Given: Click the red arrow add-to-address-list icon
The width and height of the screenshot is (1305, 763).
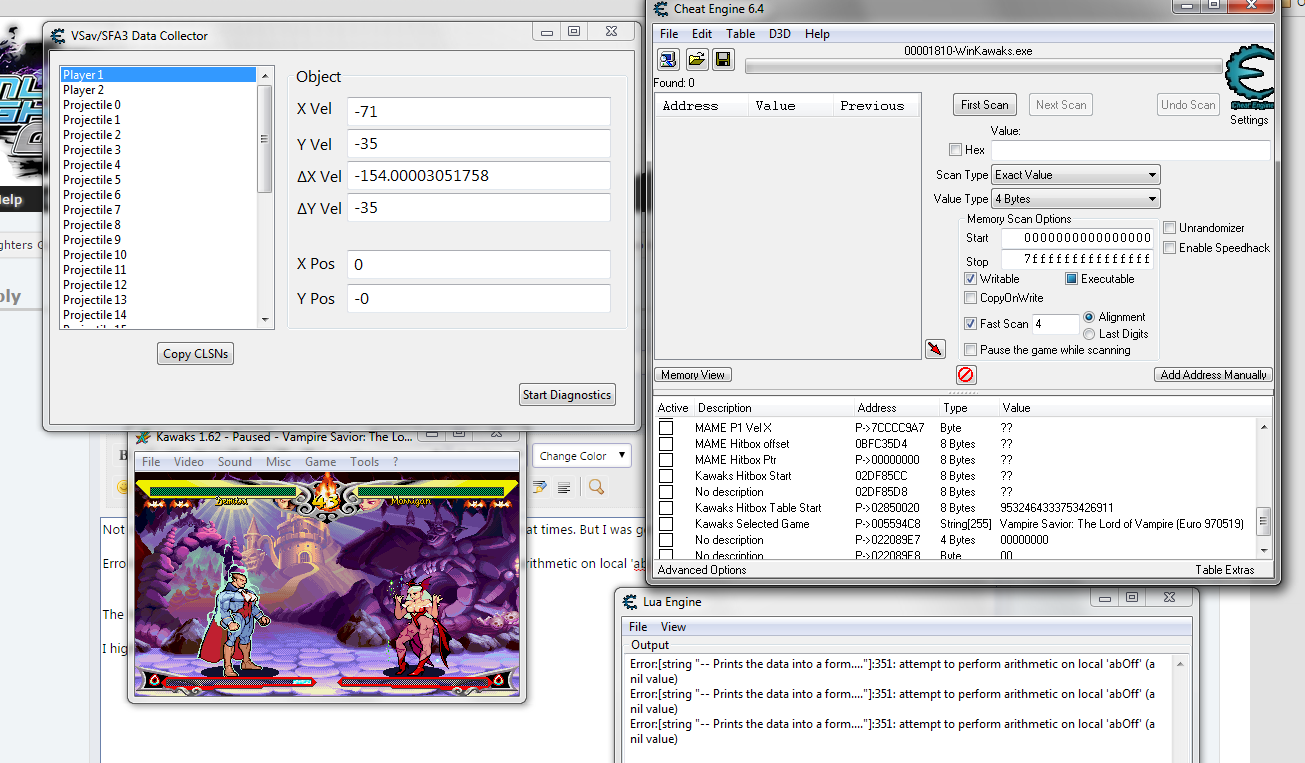Looking at the screenshot, I should [935, 348].
